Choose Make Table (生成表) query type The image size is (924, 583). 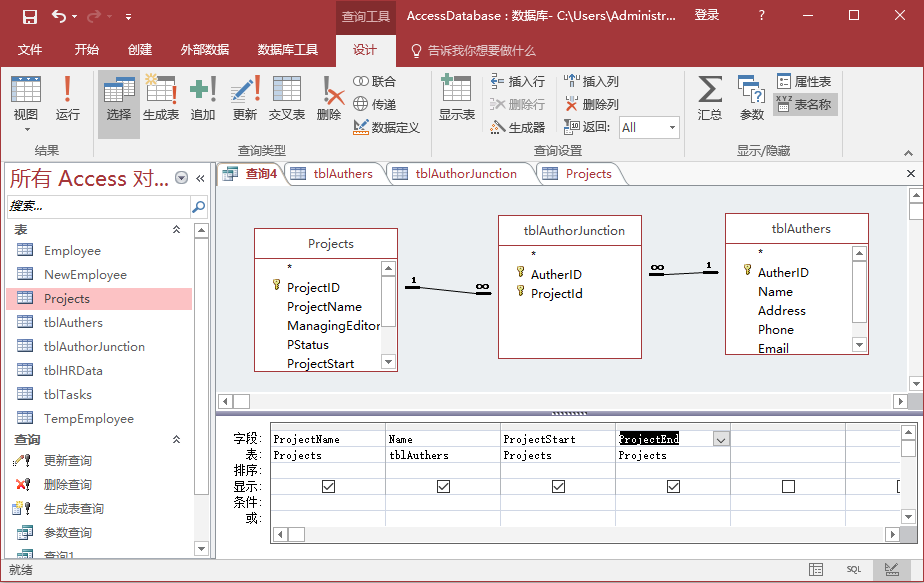coord(160,98)
